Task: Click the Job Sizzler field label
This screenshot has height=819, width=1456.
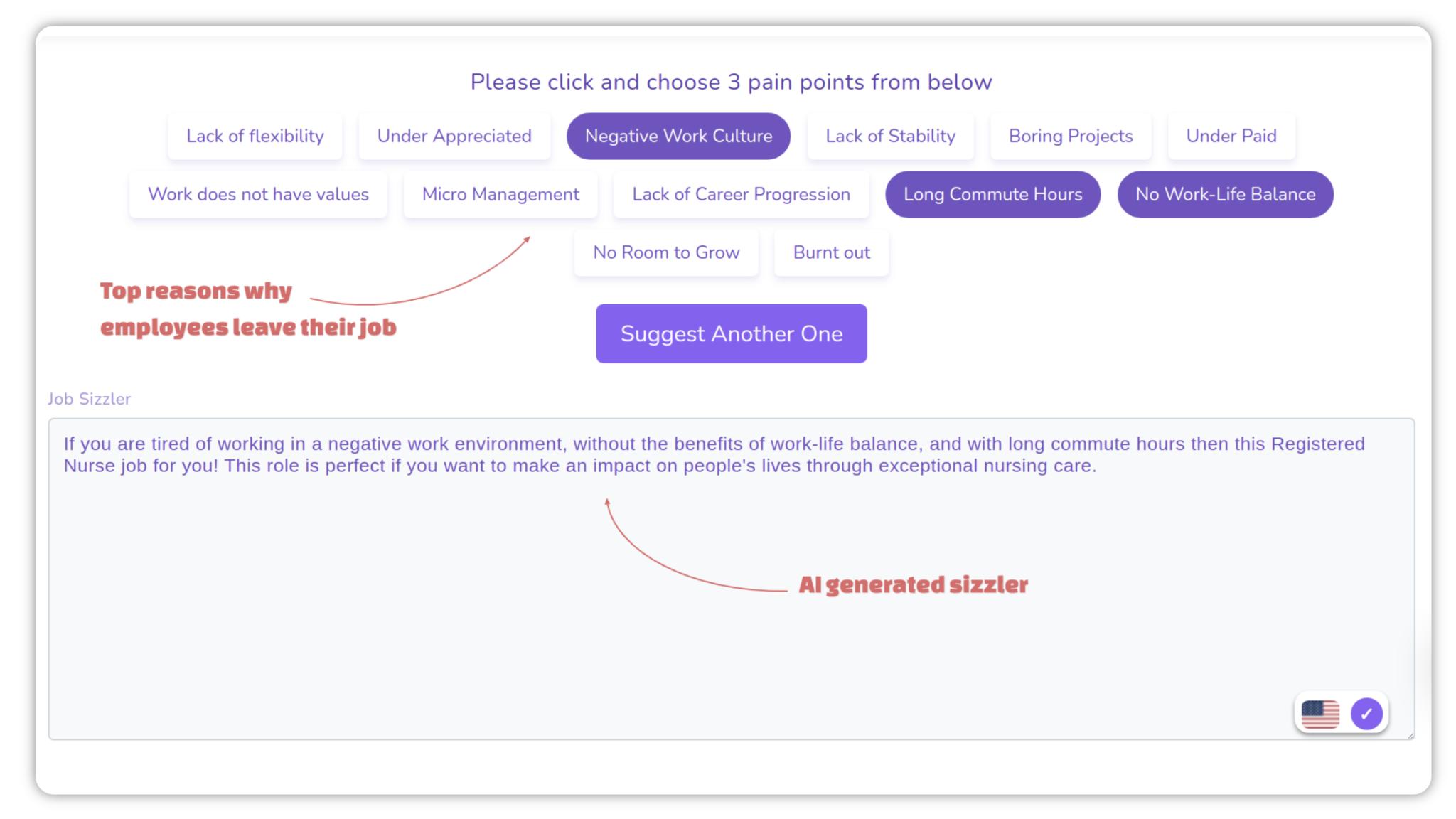Action: tap(89, 399)
